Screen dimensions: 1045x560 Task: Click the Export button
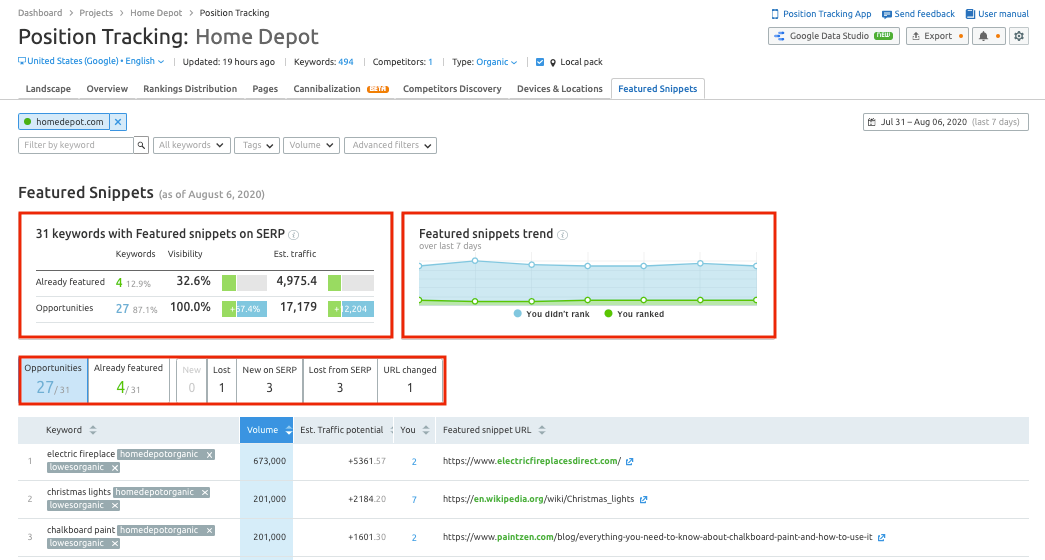tap(937, 36)
